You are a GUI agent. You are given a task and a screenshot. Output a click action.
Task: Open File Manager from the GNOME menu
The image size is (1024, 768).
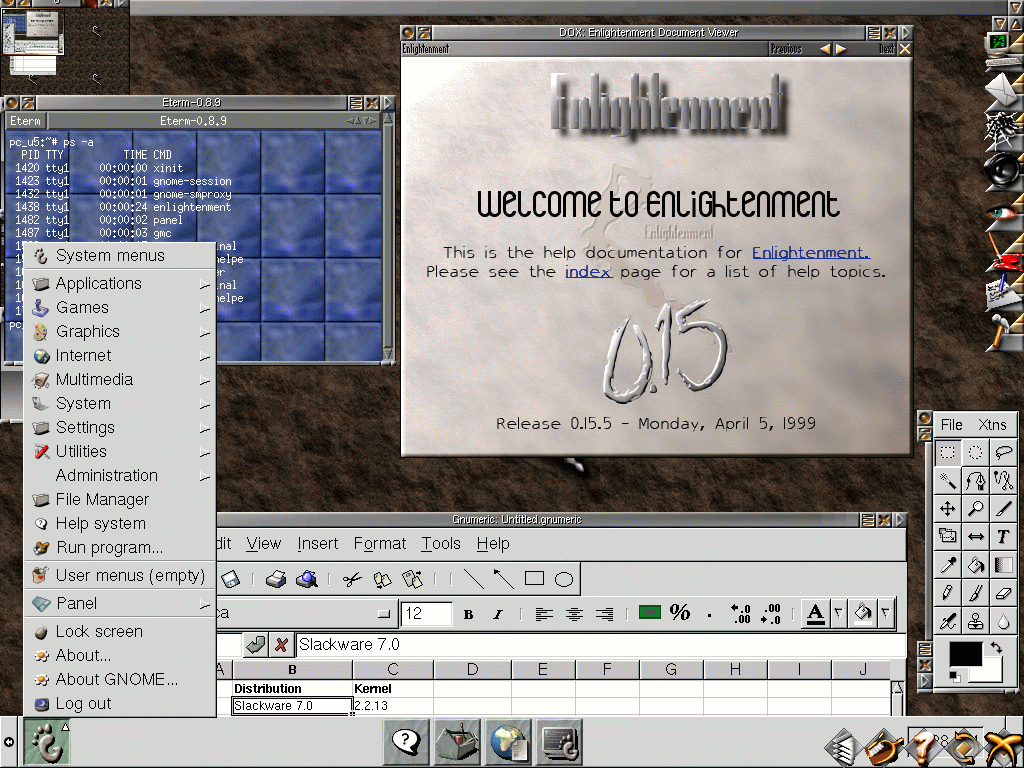pos(120,500)
